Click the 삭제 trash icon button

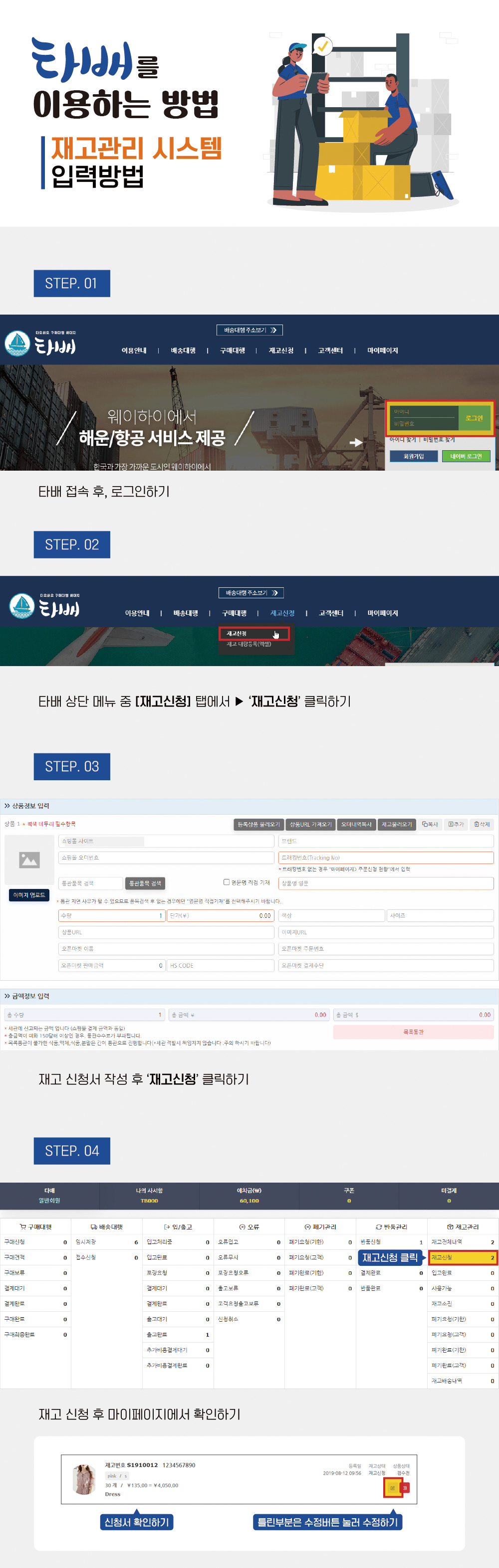pos(482,824)
